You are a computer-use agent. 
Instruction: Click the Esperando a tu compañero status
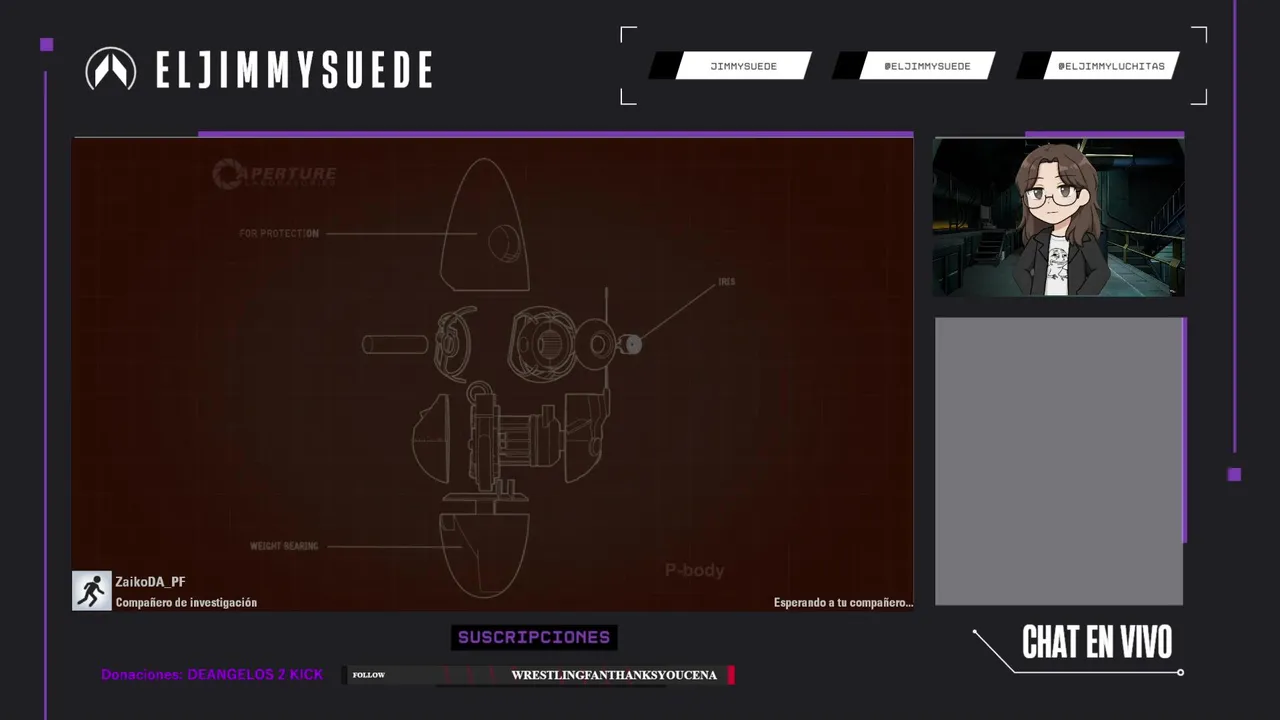tap(843, 603)
